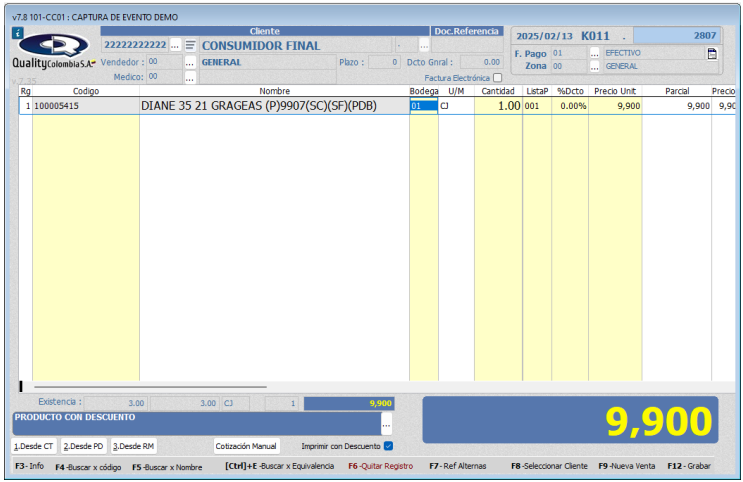Click discount cell 0.00%

(570, 106)
